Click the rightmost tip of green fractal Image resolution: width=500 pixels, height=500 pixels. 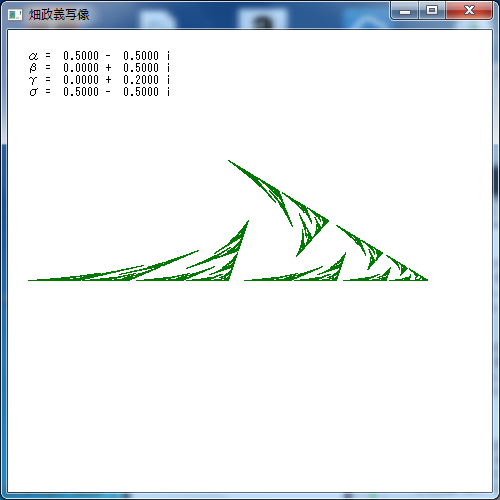pos(427,280)
